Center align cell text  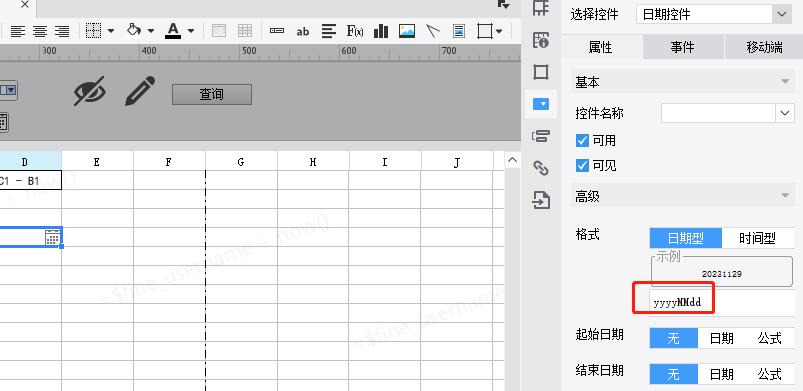tap(40, 31)
